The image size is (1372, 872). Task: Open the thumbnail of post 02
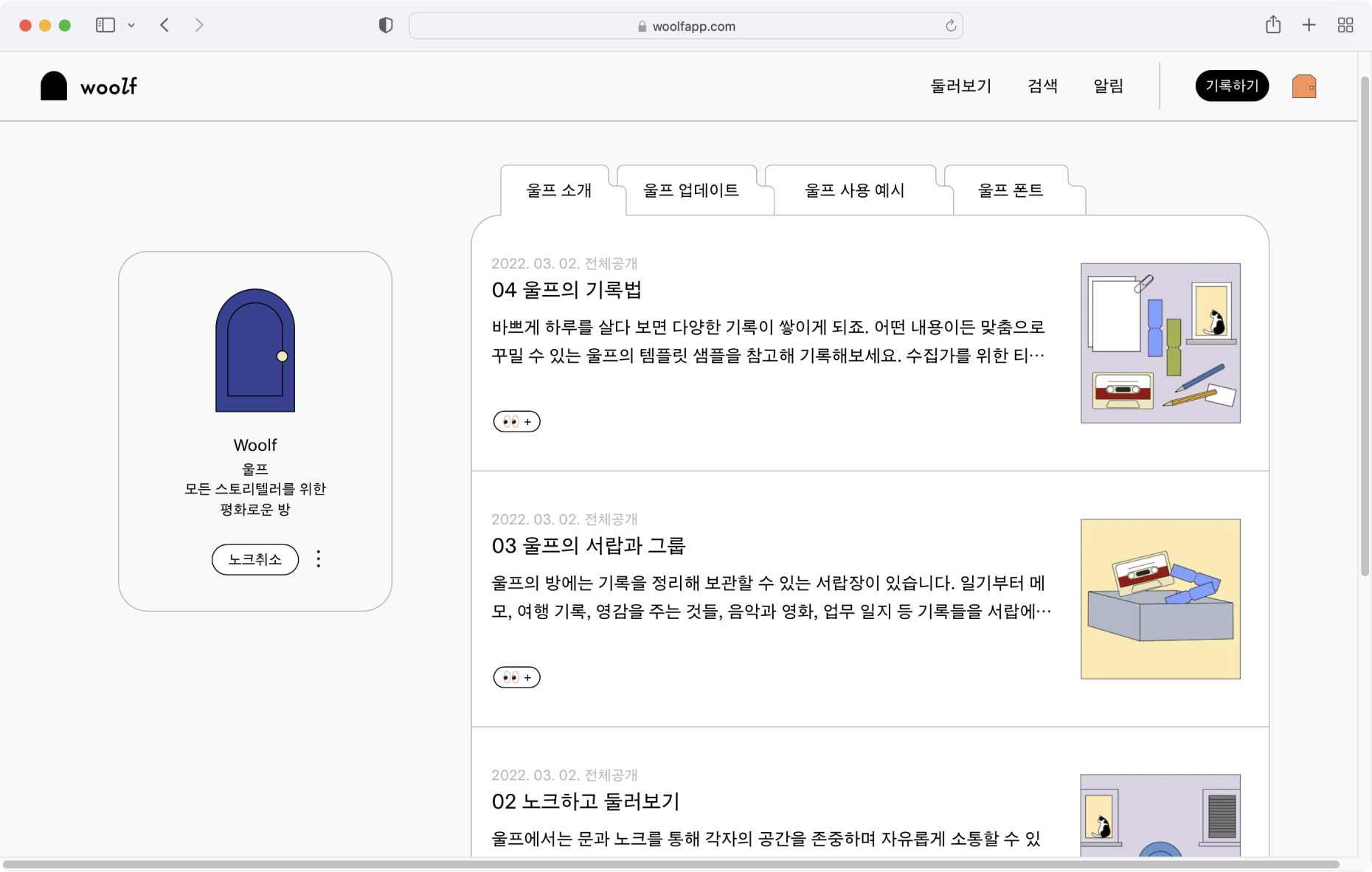(x=1160, y=816)
